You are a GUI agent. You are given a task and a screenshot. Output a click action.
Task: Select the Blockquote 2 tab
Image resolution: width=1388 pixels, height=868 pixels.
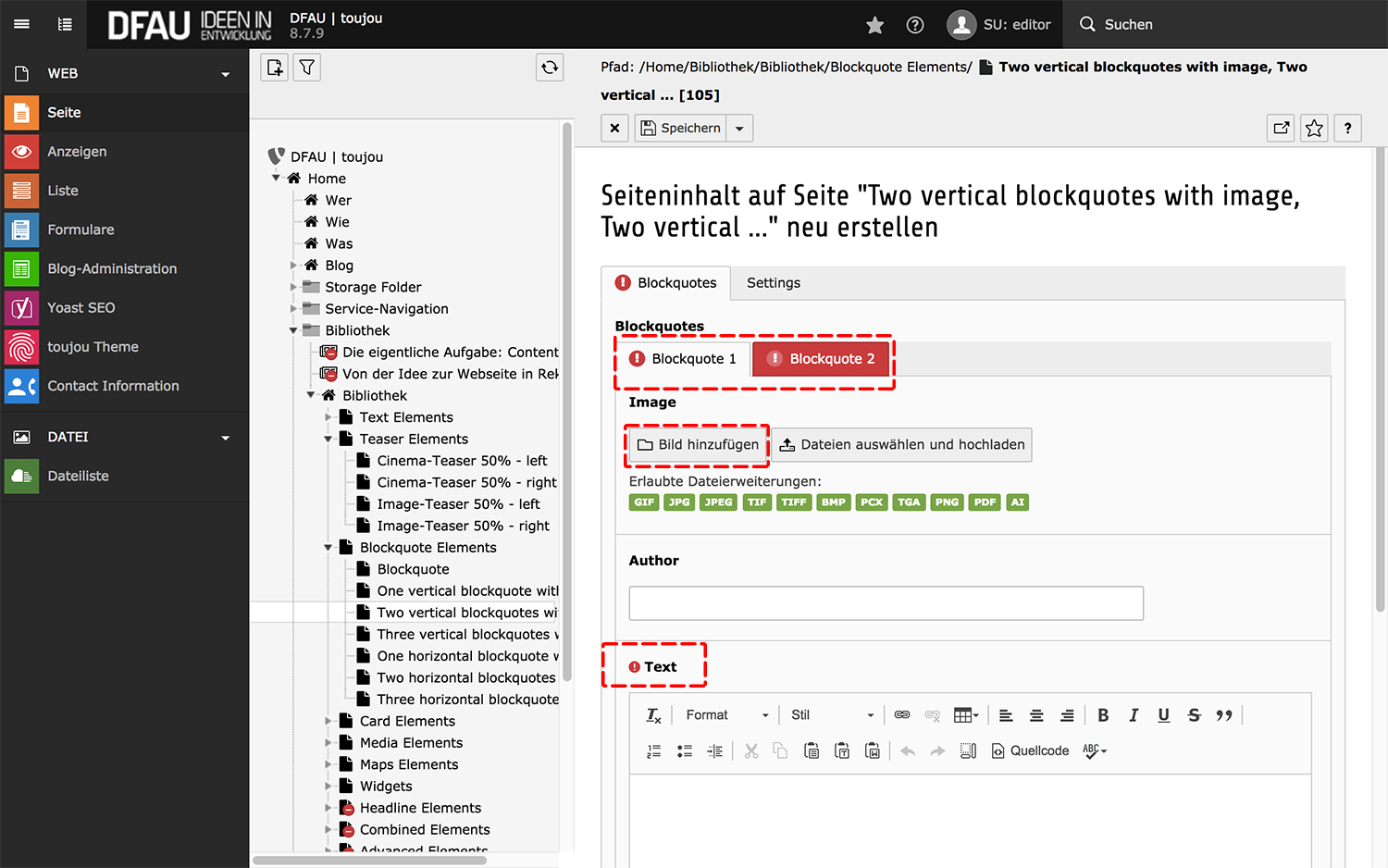point(822,359)
